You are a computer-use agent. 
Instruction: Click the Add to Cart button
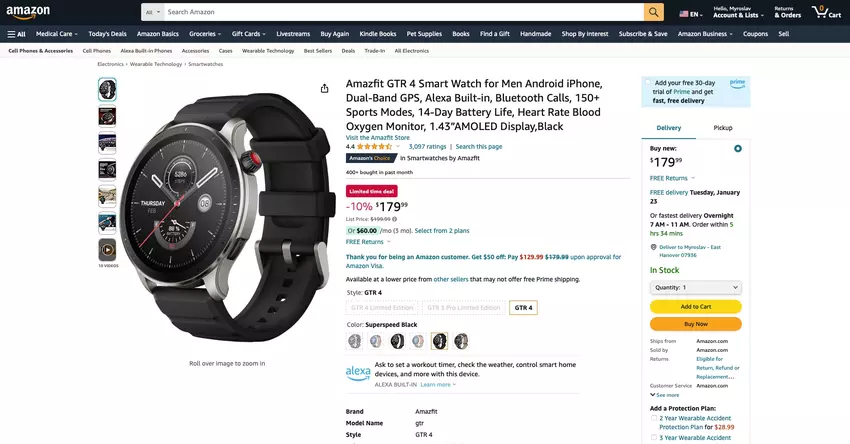point(696,306)
